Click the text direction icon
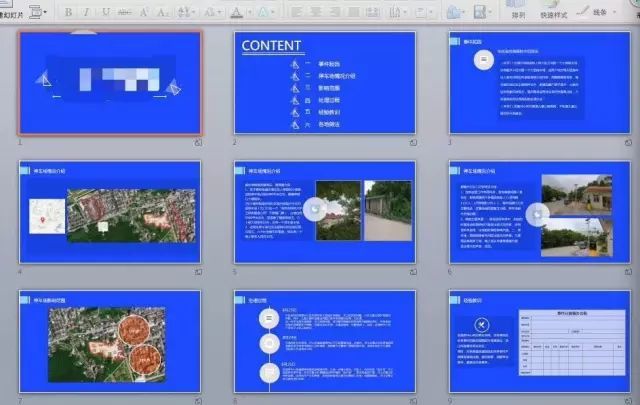 [420, 12]
